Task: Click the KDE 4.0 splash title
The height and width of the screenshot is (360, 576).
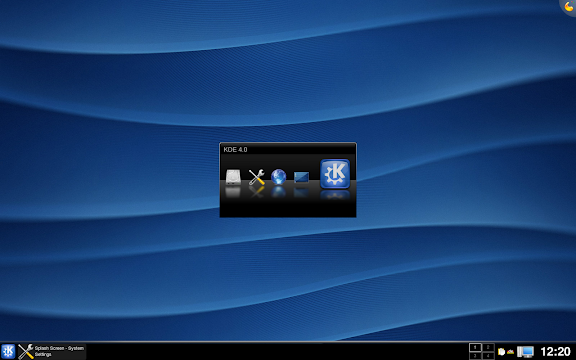Action: pyautogui.click(x=235, y=150)
